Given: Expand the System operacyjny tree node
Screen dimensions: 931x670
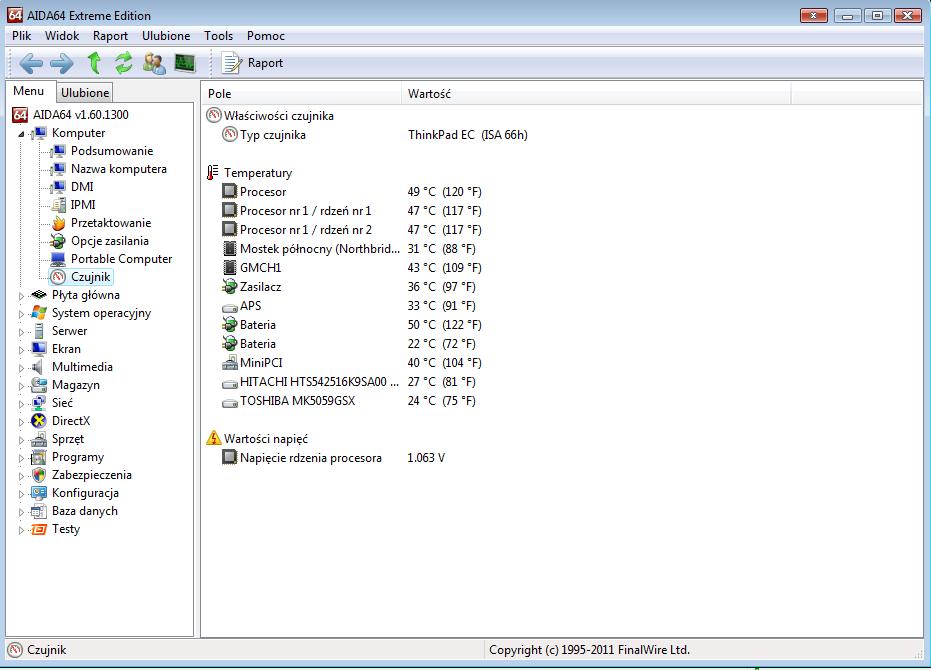Looking at the screenshot, I should pos(21,314).
